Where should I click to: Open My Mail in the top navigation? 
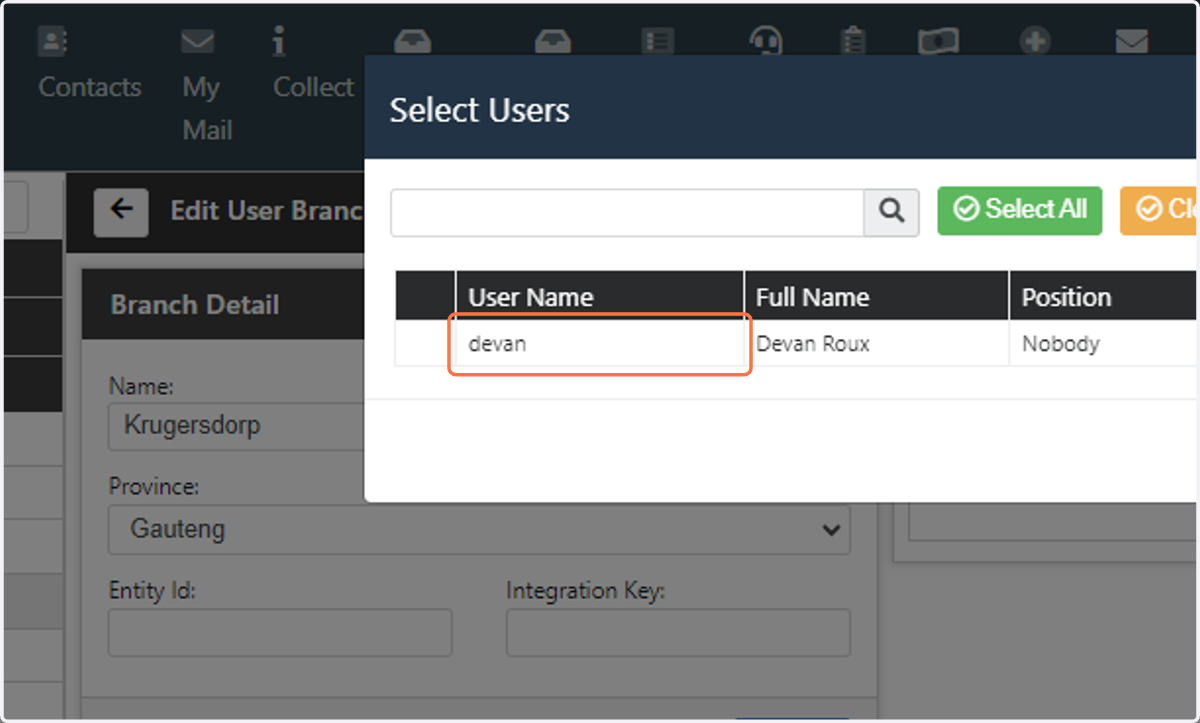(207, 86)
